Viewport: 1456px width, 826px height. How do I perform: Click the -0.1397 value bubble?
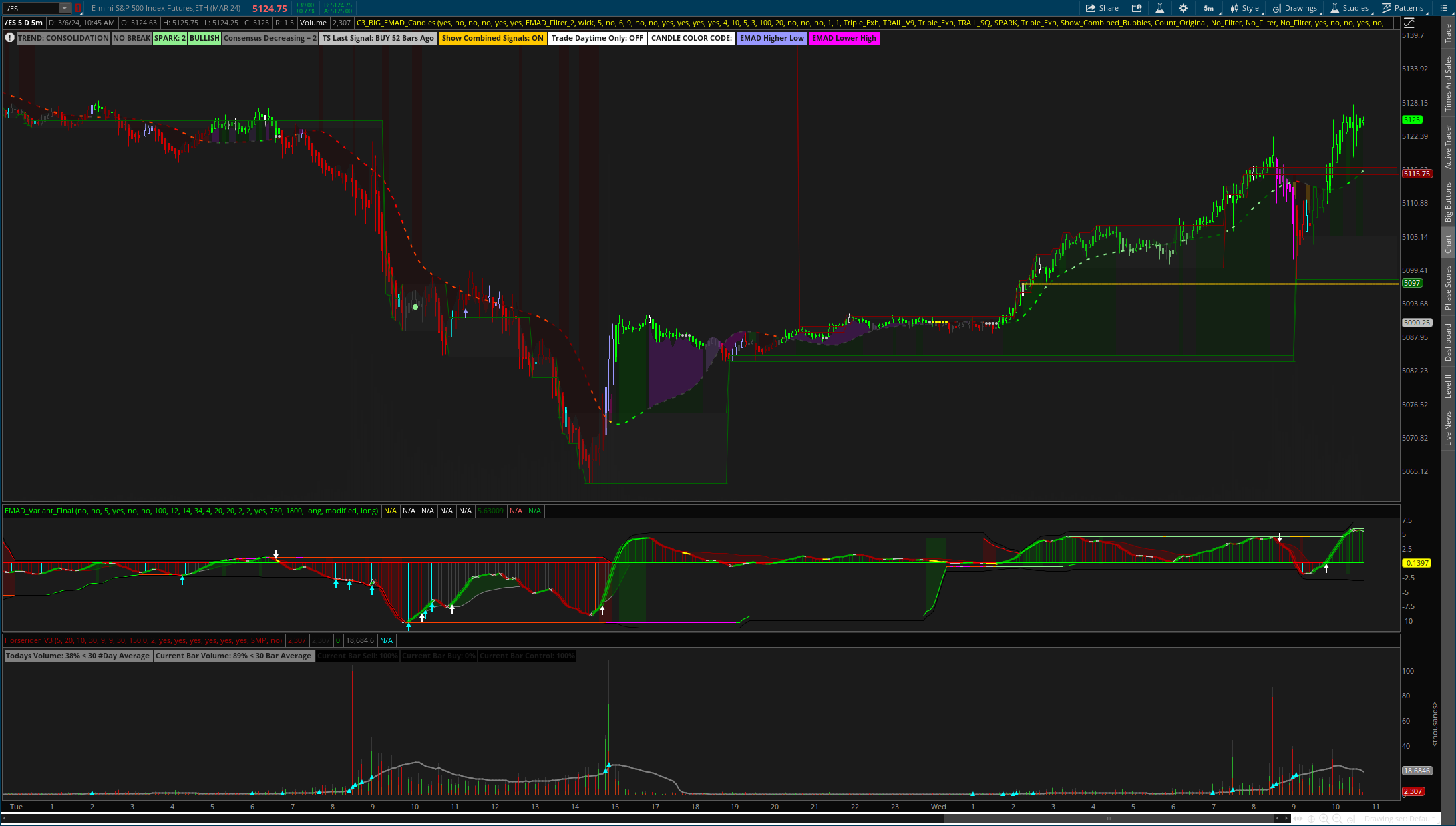click(1416, 563)
